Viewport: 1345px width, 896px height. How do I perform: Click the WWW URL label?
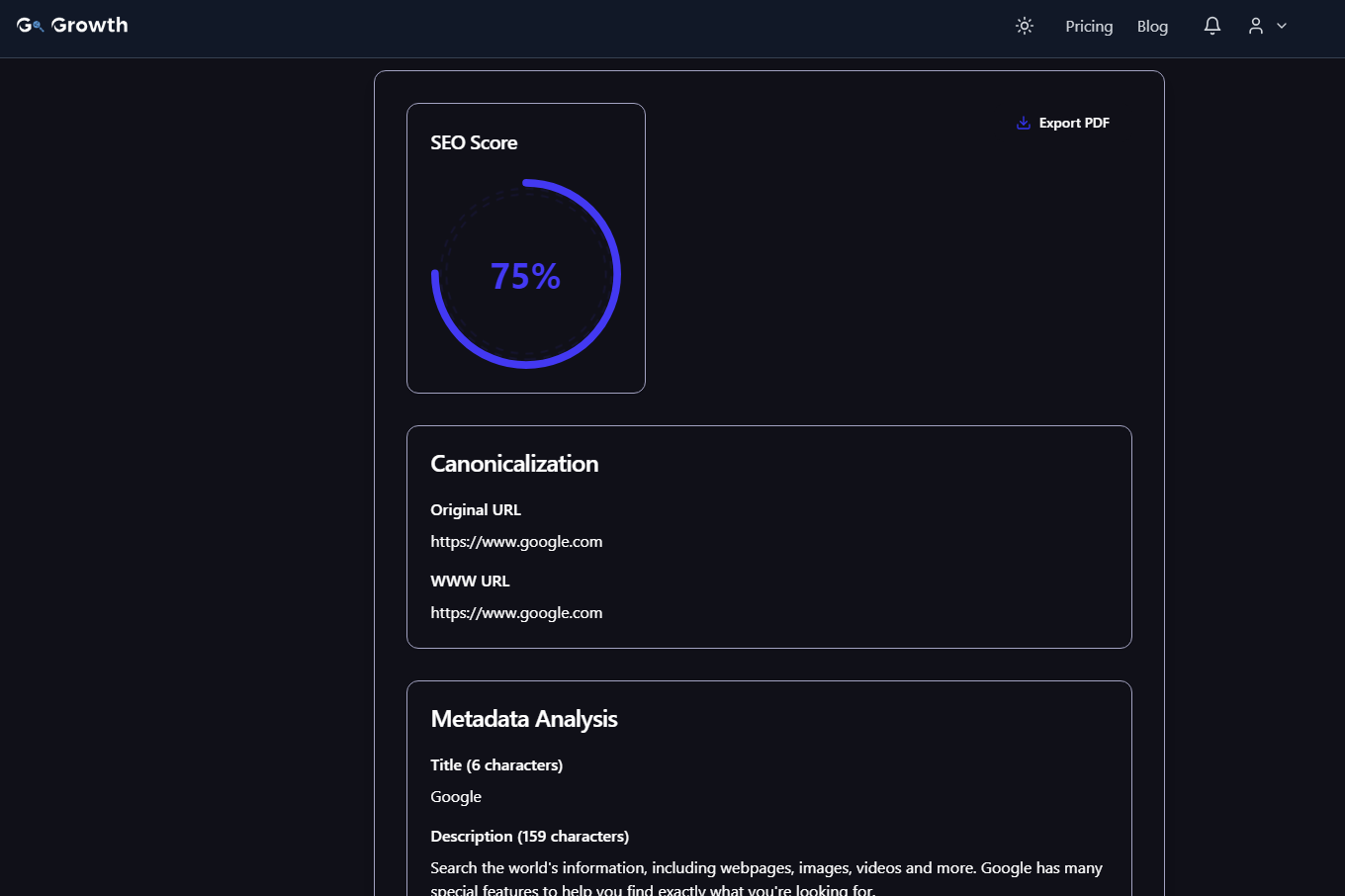point(470,581)
